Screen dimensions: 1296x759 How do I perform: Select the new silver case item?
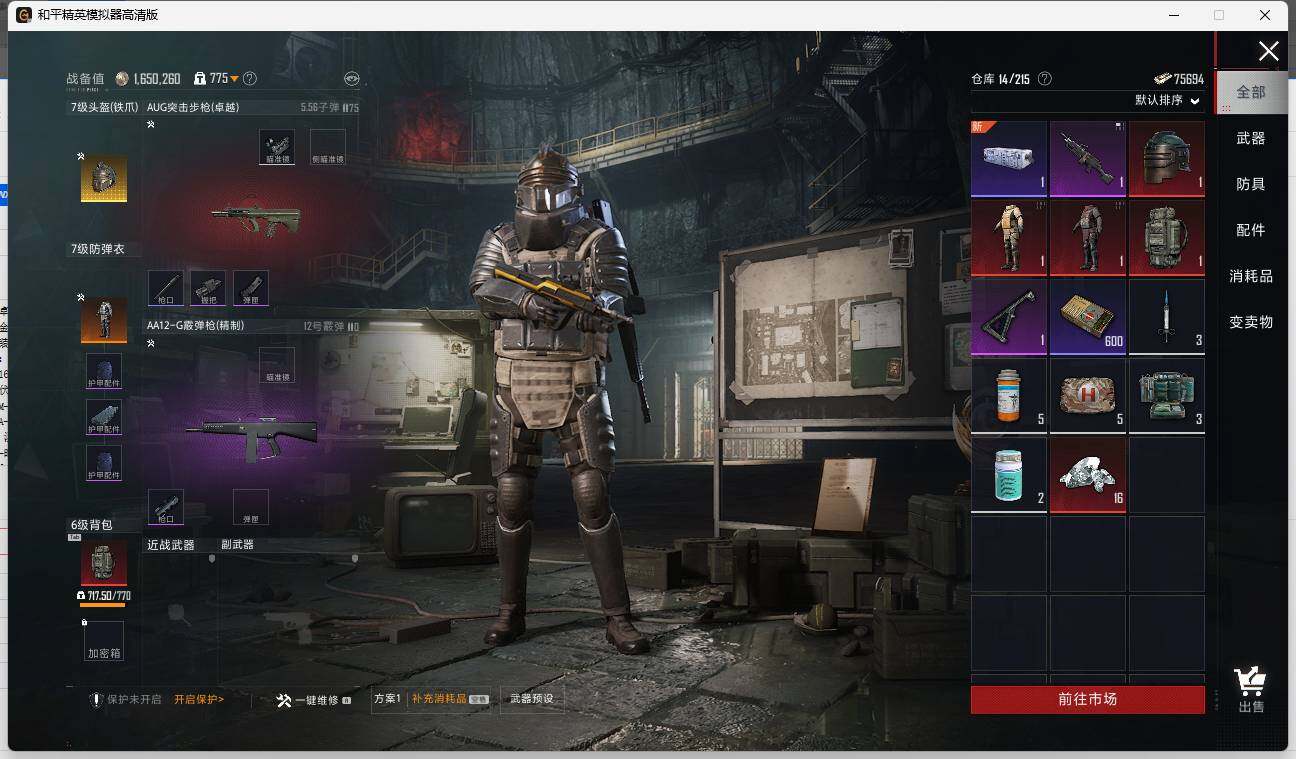click(1009, 158)
